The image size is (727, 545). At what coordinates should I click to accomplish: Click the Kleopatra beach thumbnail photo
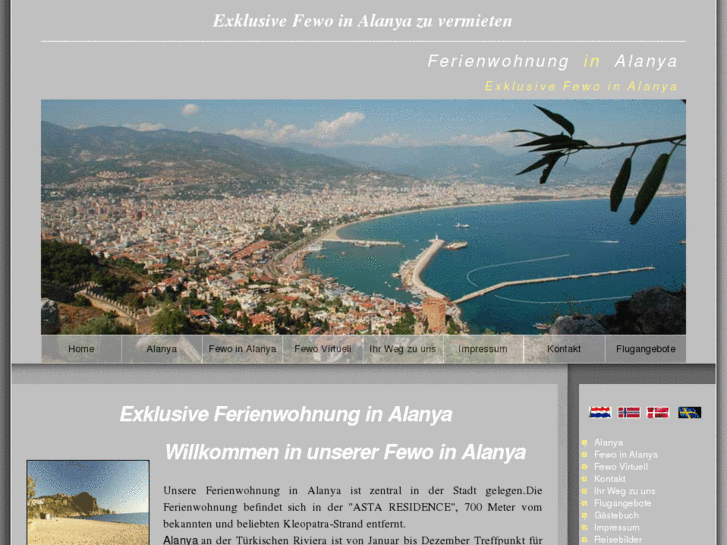88,502
